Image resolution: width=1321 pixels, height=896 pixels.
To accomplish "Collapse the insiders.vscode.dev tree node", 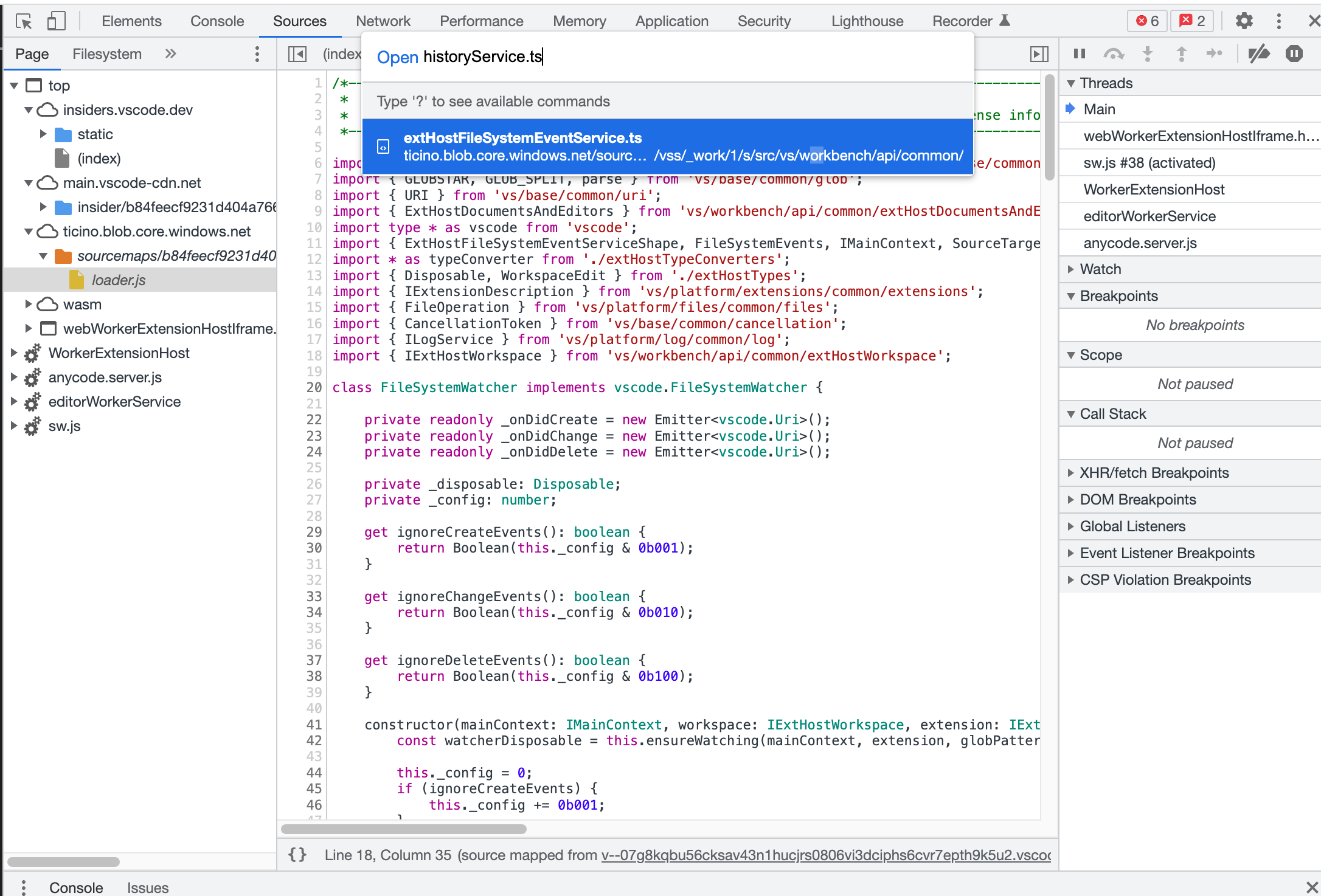I will (x=29, y=110).
